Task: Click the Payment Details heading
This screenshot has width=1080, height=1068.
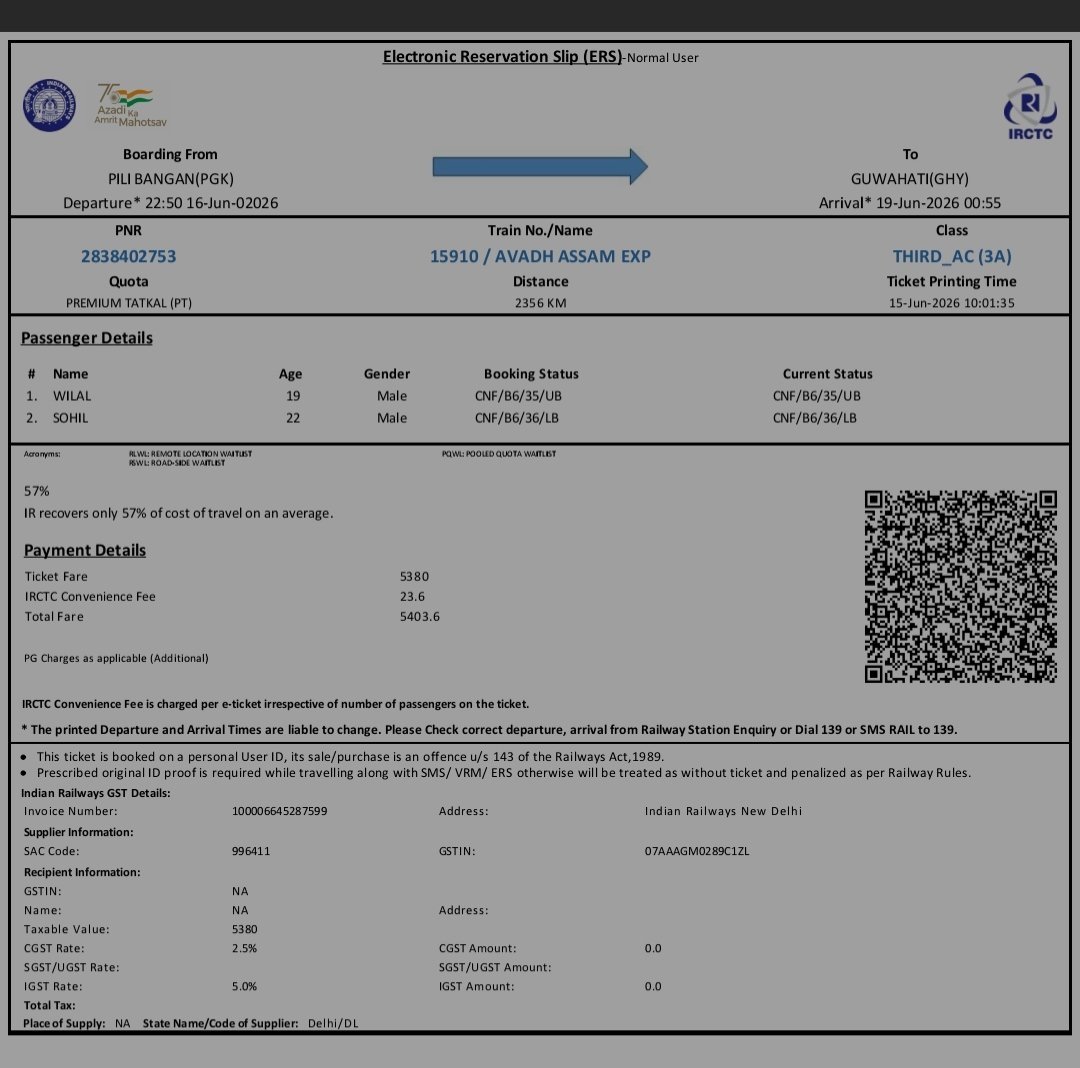Action: click(85, 550)
